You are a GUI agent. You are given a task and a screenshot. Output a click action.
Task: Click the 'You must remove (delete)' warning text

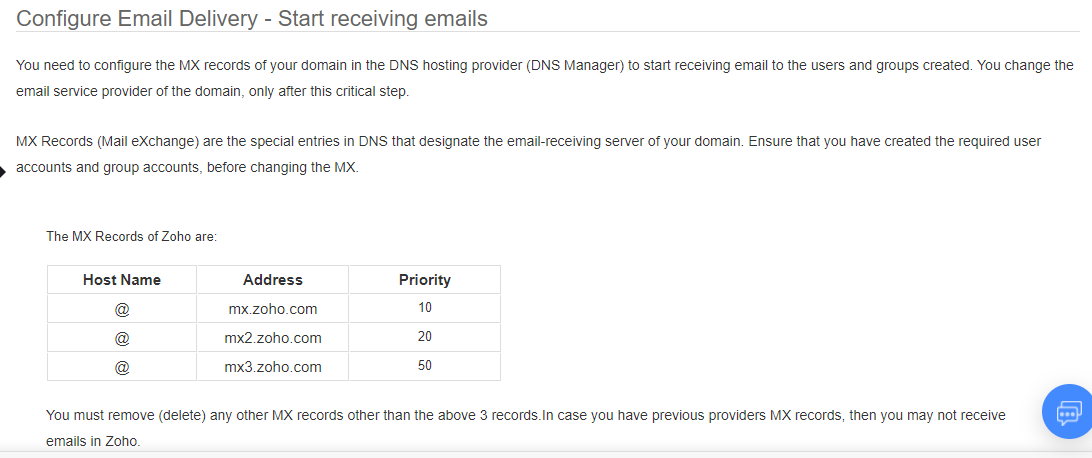click(526, 414)
